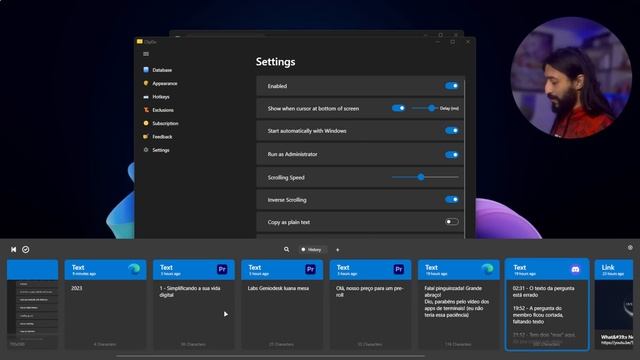Open the Feedback section in sidebar
This screenshot has height=360, width=640.
[158, 137]
